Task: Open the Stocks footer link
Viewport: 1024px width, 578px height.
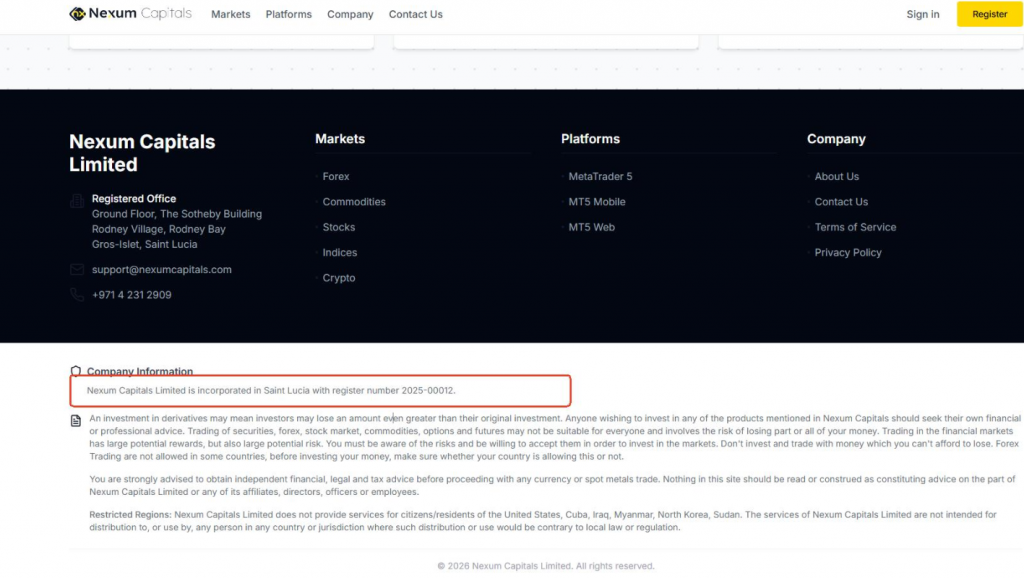Action: tap(339, 227)
